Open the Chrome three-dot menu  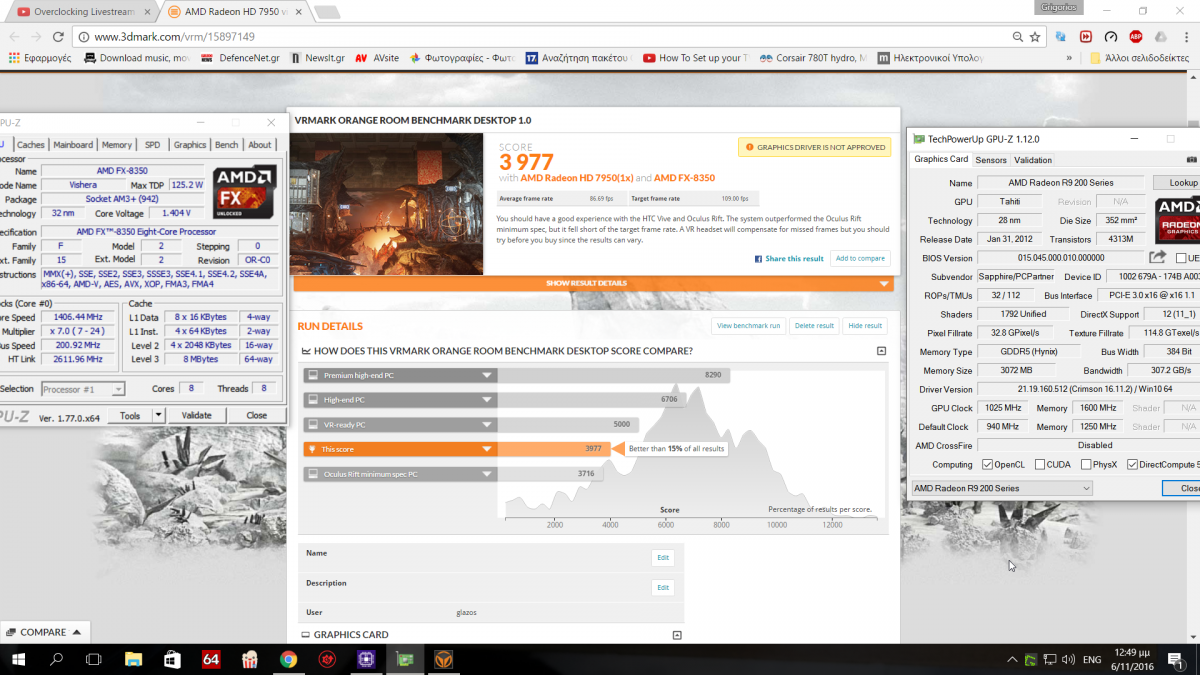[x=1186, y=37]
